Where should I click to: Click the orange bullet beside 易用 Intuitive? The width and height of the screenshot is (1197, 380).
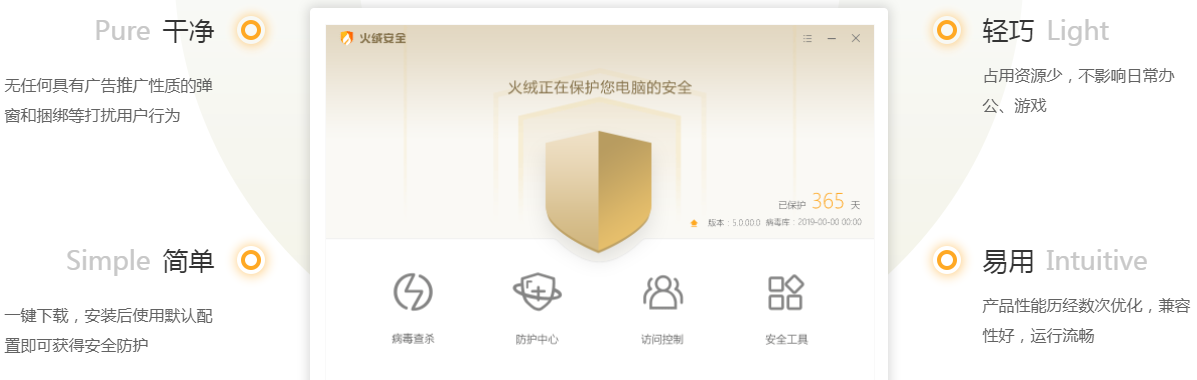pyautogui.click(x=947, y=260)
